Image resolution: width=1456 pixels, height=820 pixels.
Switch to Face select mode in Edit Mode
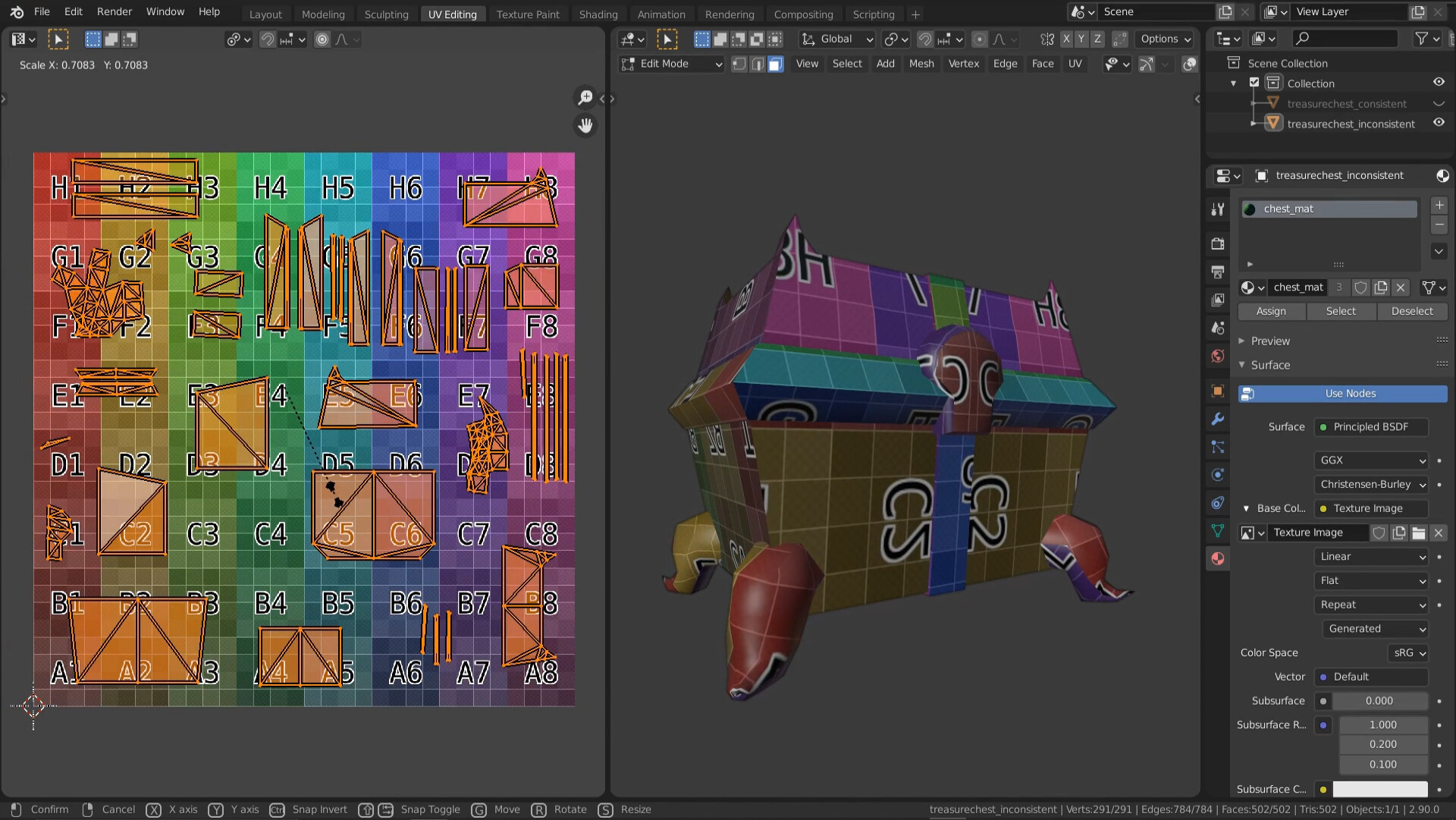[774, 64]
